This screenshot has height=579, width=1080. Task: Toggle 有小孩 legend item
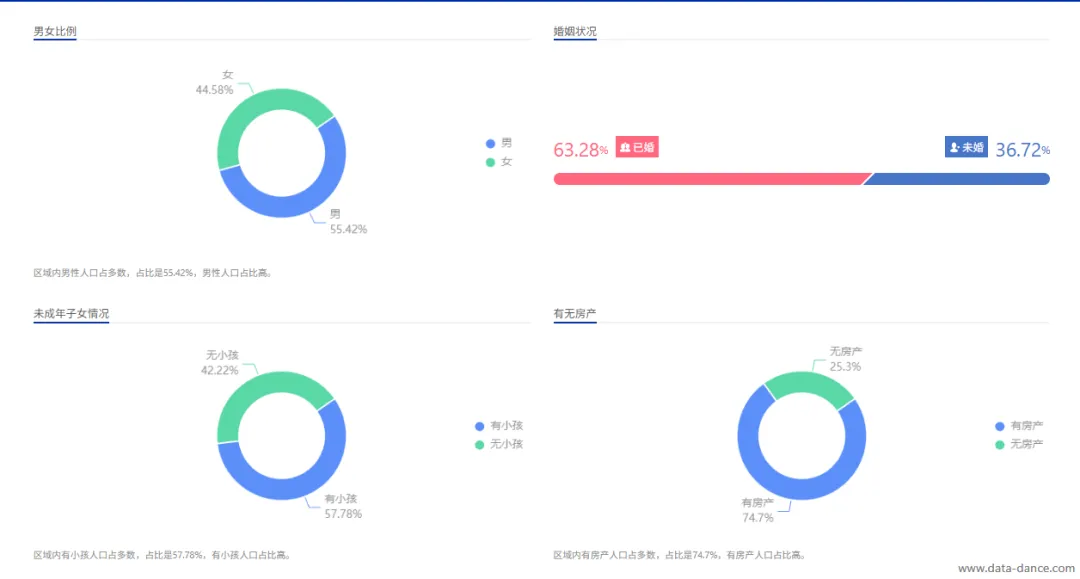pyautogui.click(x=499, y=426)
